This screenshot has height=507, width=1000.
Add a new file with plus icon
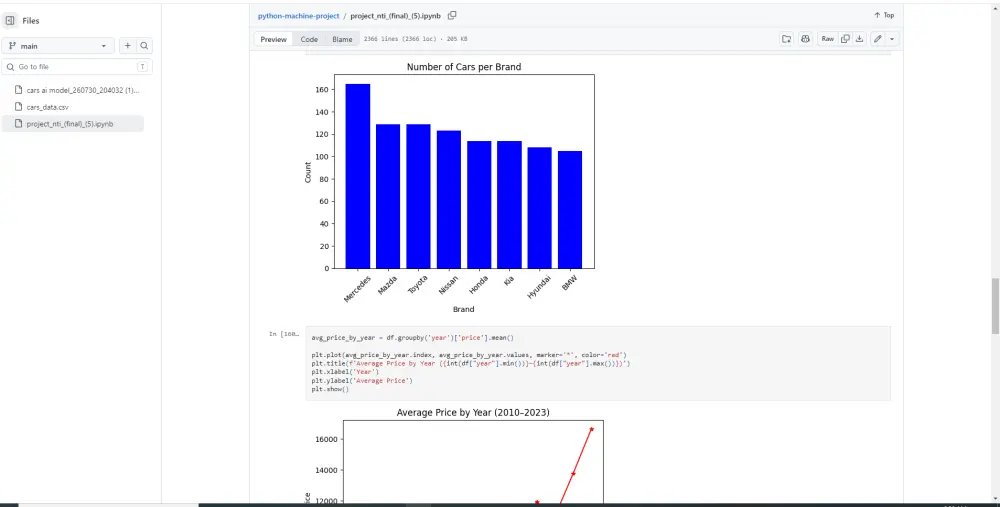[x=128, y=46]
